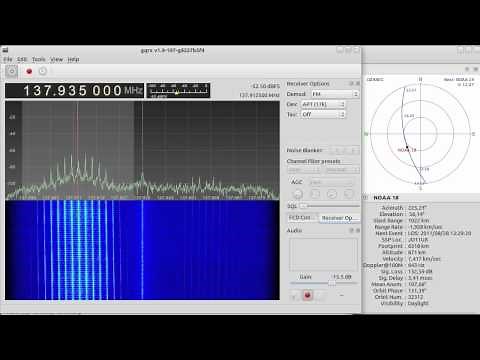Click the third button in the row below AGC
Viewport: 480px width, 360px height.
click(332, 194)
